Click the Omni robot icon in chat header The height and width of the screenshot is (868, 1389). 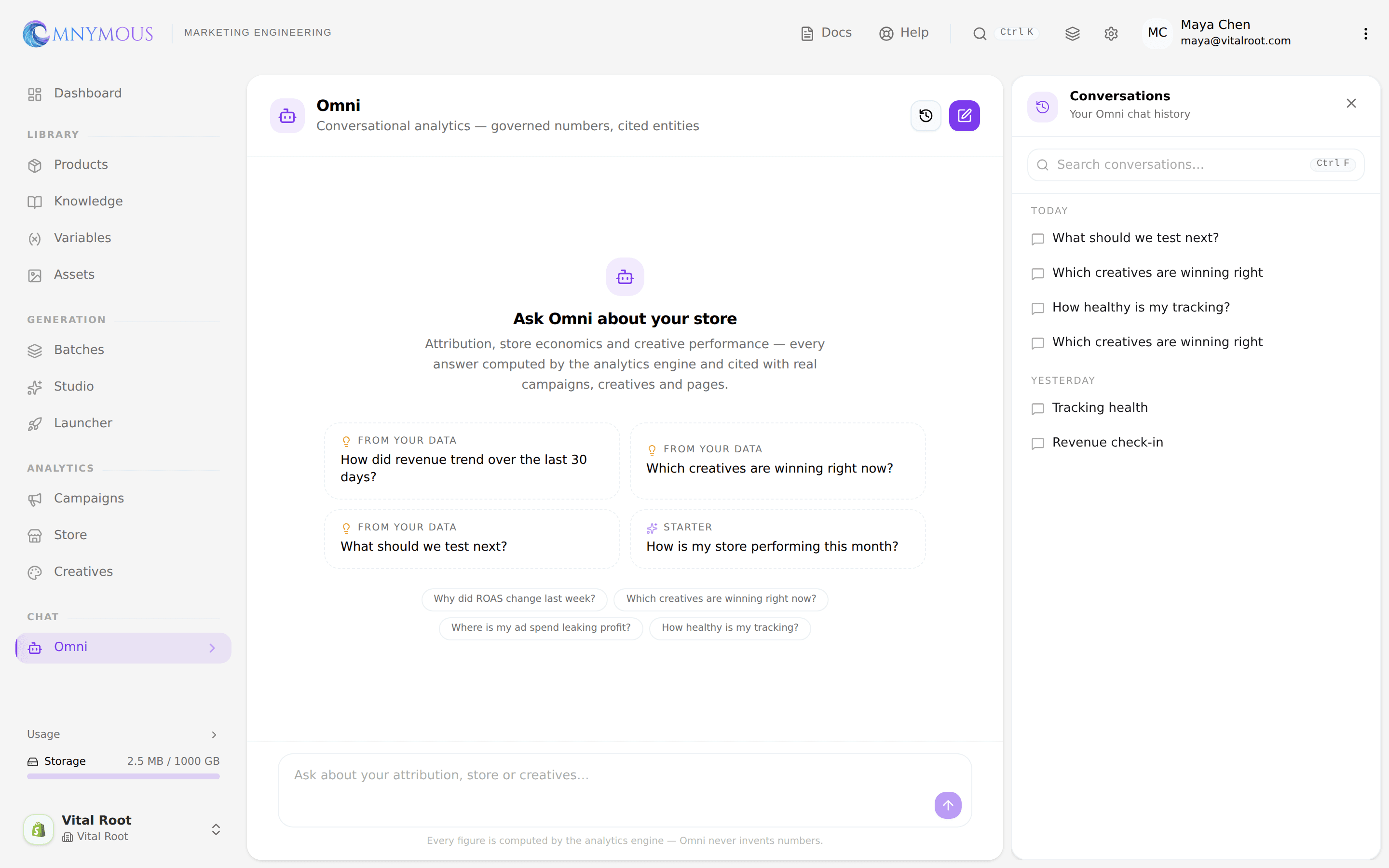point(287,116)
